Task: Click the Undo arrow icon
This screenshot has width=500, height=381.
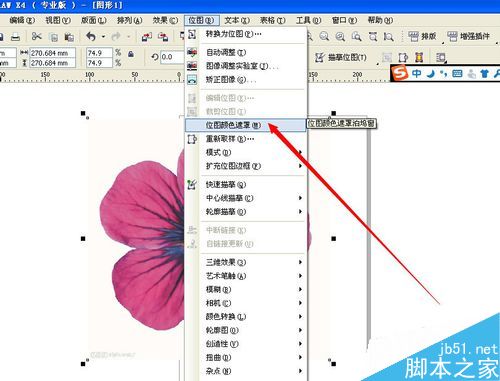Action: click(x=91, y=36)
